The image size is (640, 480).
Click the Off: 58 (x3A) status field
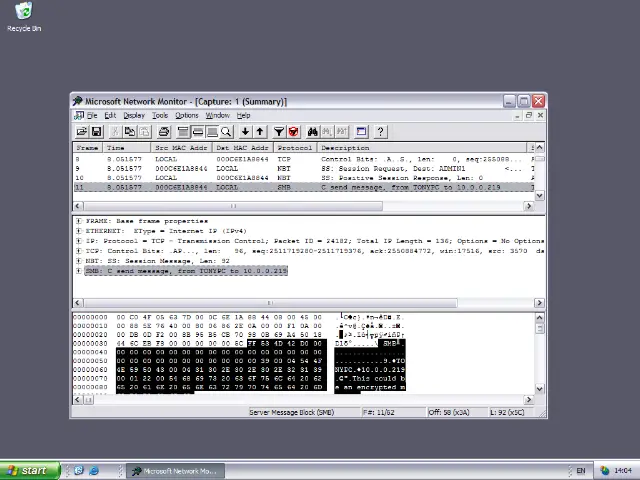[x=457, y=412]
